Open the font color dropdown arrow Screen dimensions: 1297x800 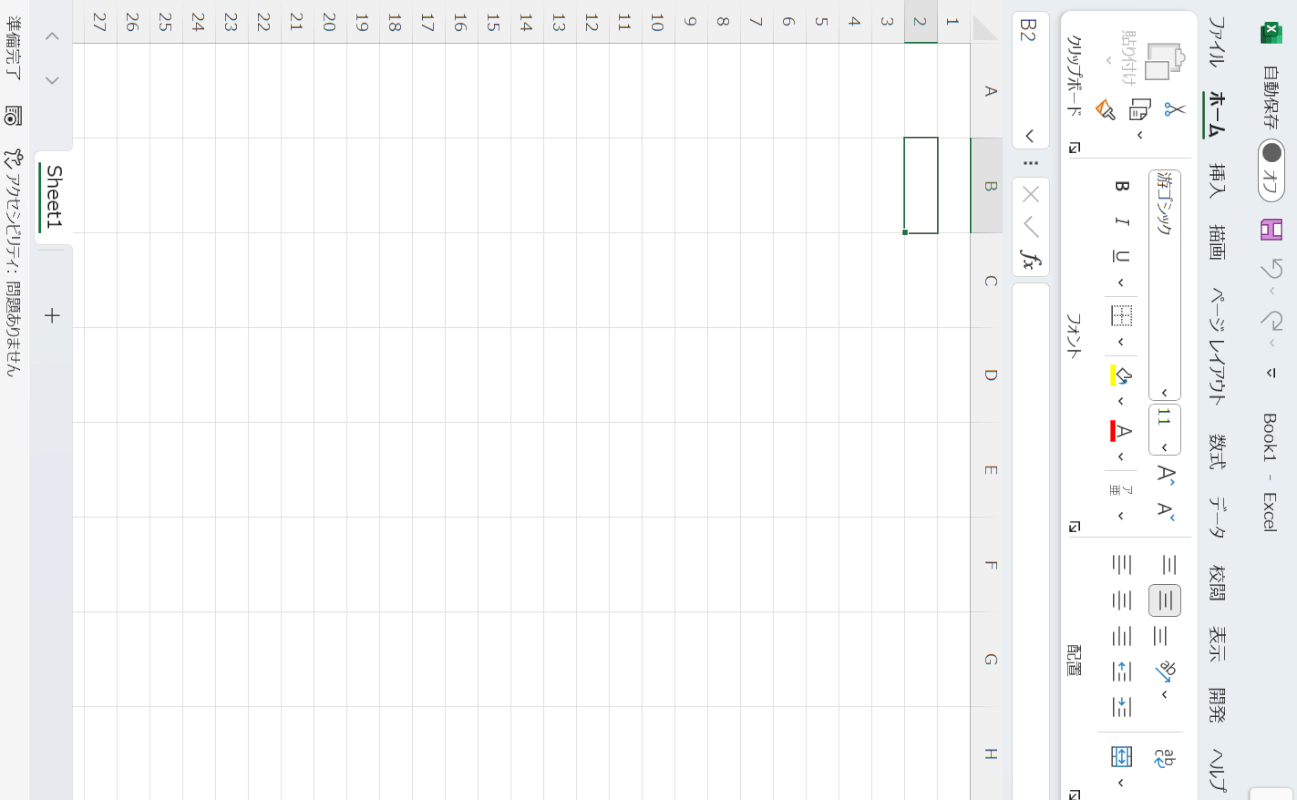click(x=1121, y=457)
